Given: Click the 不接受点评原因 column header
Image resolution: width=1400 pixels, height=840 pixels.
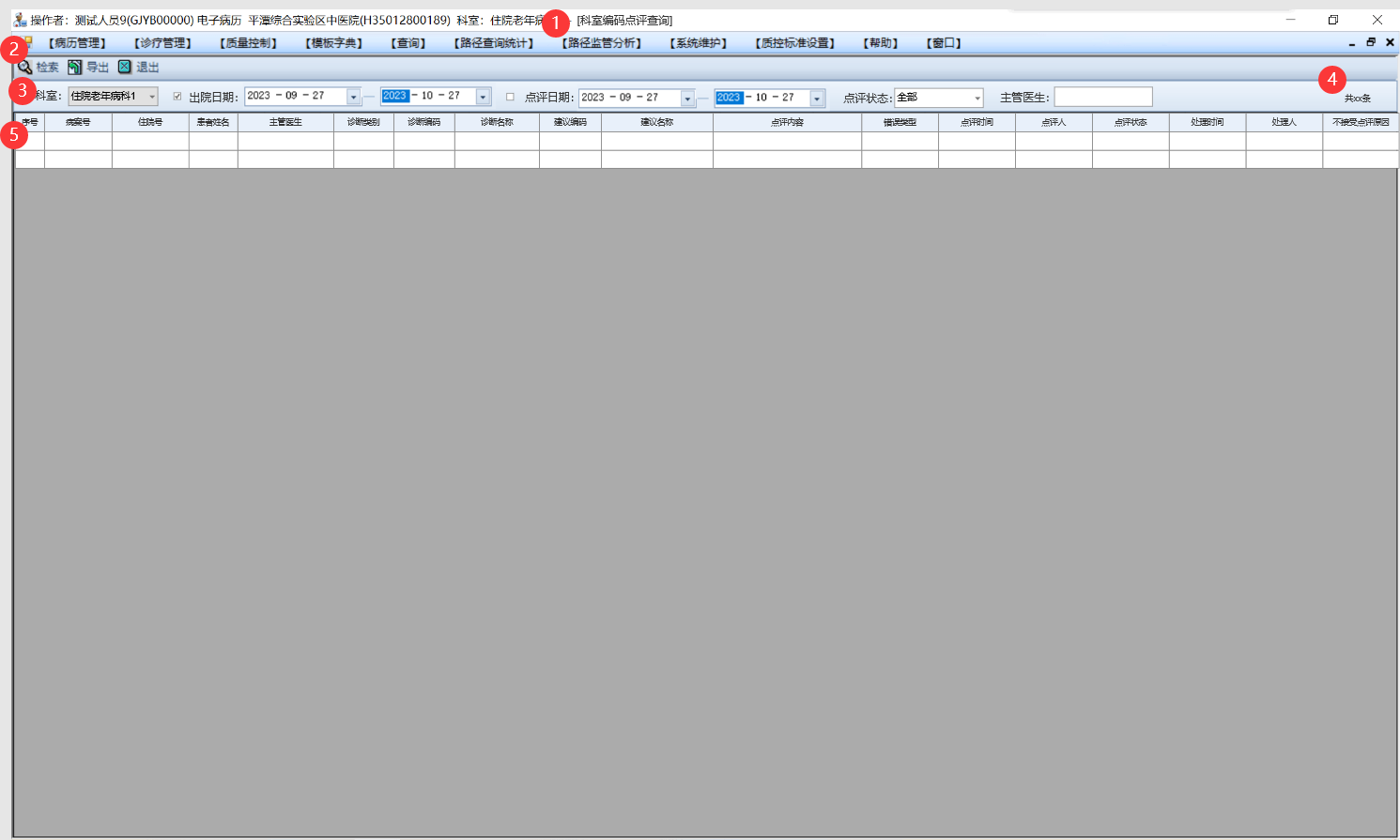Looking at the screenshot, I should (x=1361, y=122).
